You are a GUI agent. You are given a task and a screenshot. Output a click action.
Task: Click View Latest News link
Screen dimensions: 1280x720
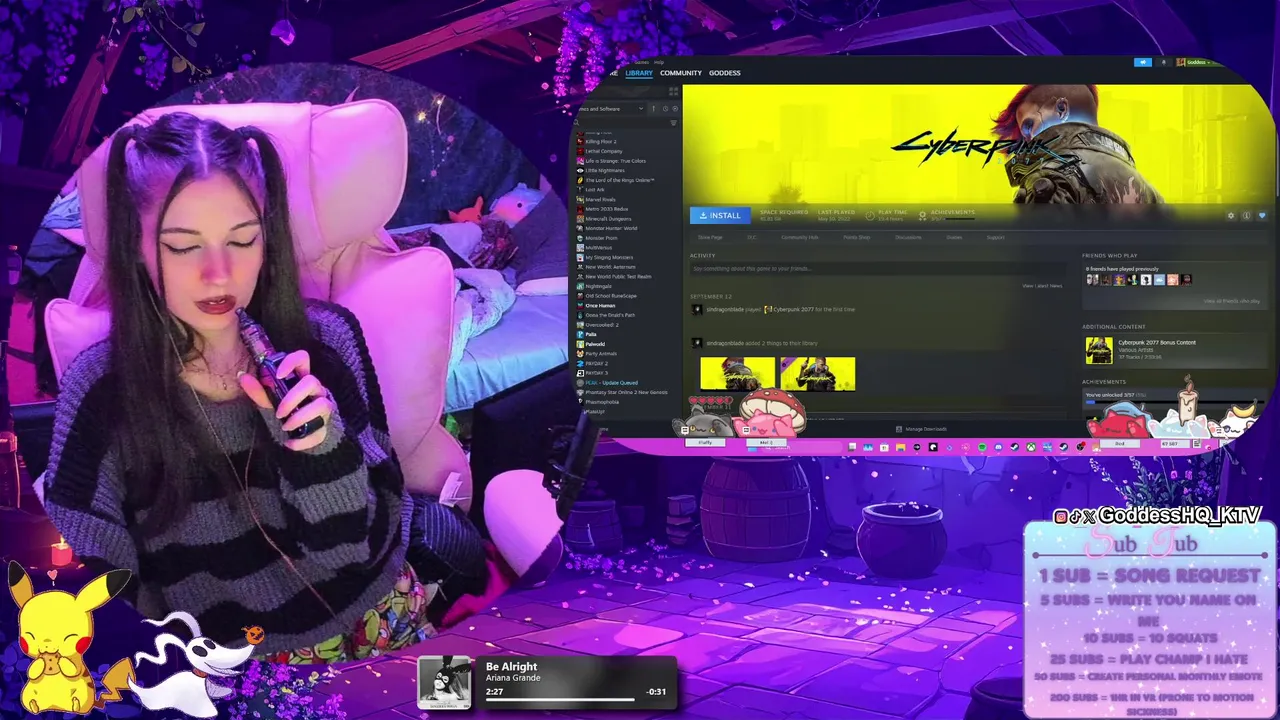[x=1042, y=286]
